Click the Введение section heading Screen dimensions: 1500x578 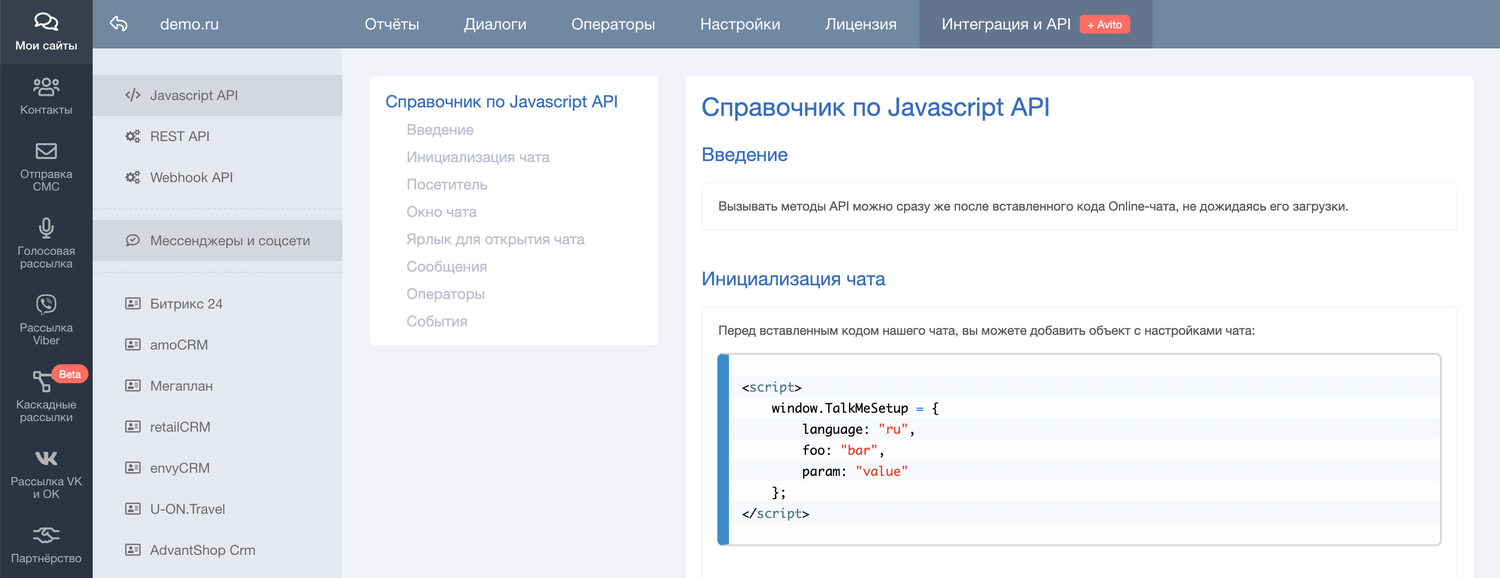(x=745, y=155)
